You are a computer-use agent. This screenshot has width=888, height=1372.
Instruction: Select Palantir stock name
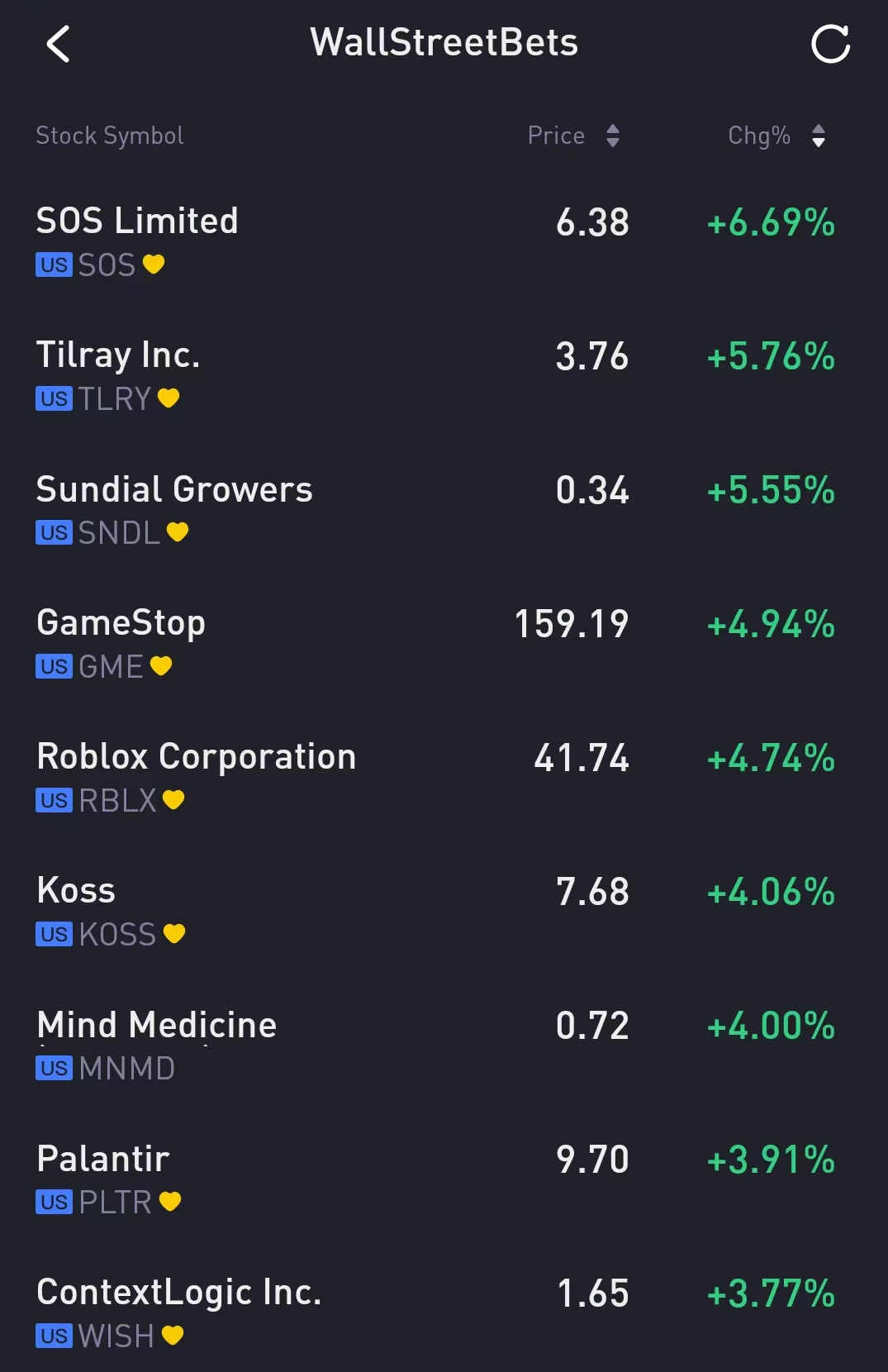point(103,1159)
